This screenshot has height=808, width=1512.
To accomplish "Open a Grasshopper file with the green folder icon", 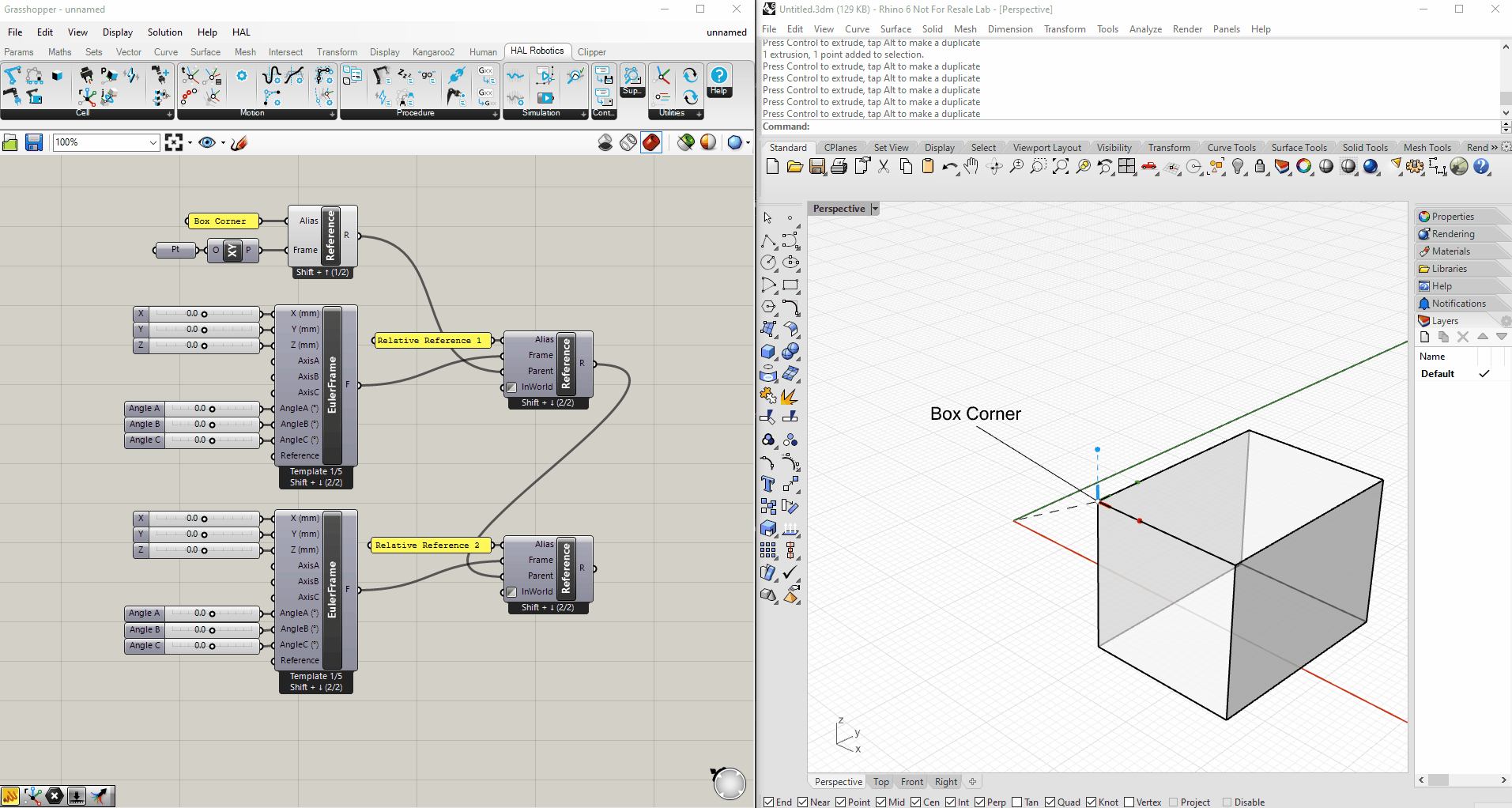I will [10, 142].
